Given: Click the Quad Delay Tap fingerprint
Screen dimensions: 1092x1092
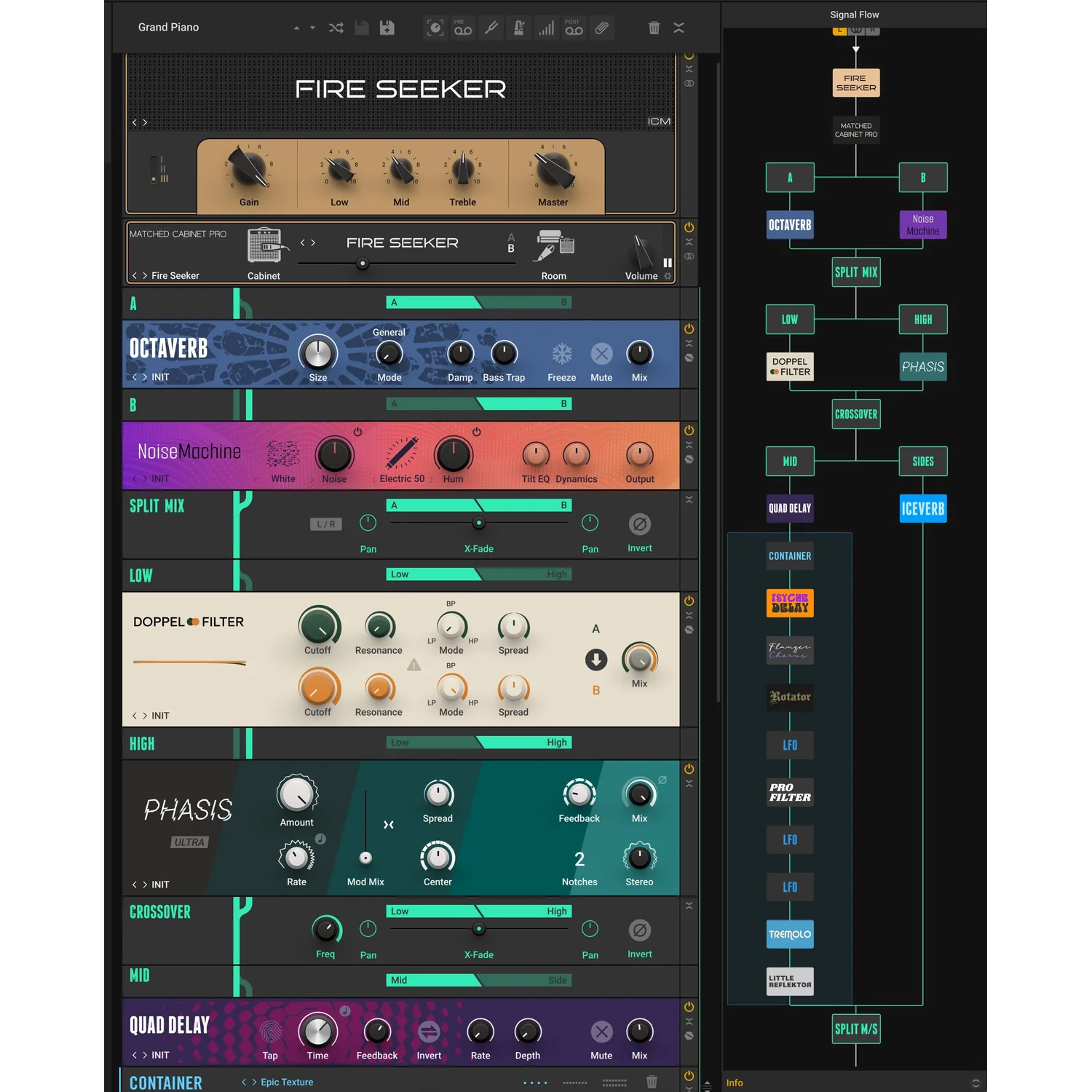Looking at the screenshot, I should tap(270, 1032).
